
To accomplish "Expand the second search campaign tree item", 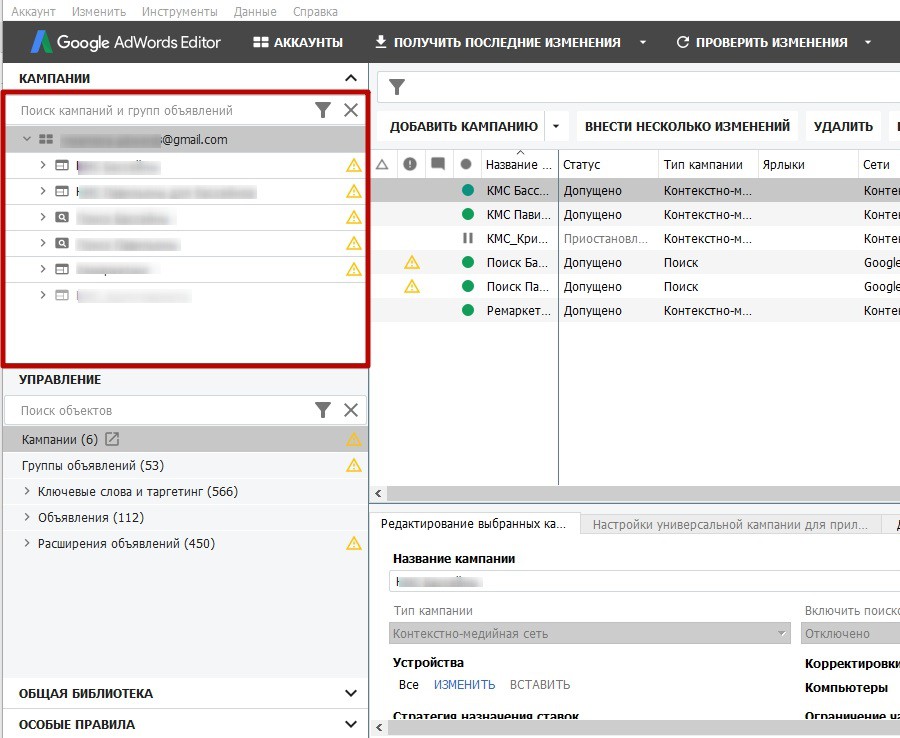I will tap(42, 243).
